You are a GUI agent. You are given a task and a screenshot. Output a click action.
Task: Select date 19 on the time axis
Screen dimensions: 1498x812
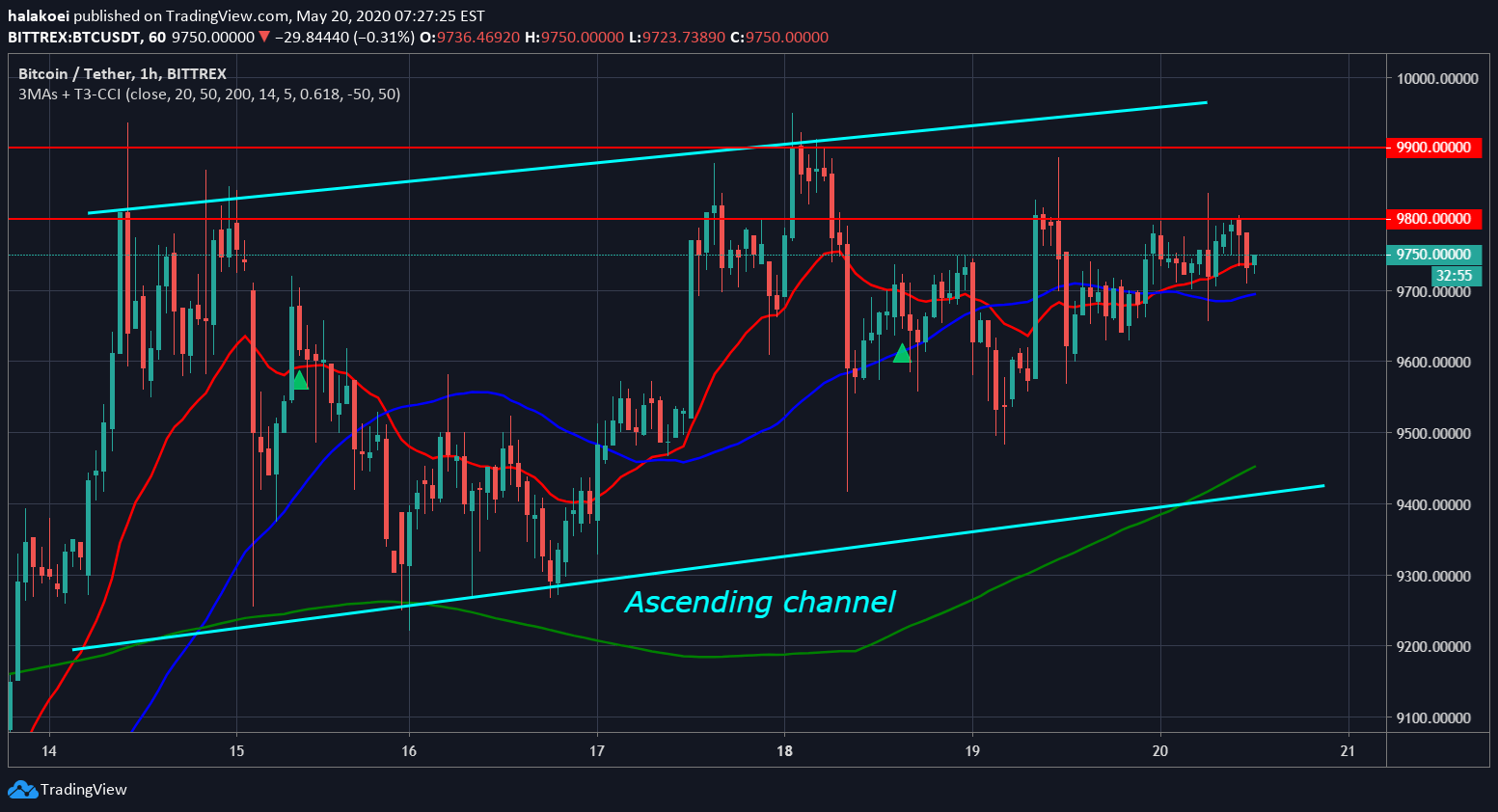pyautogui.click(x=972, y=751)
